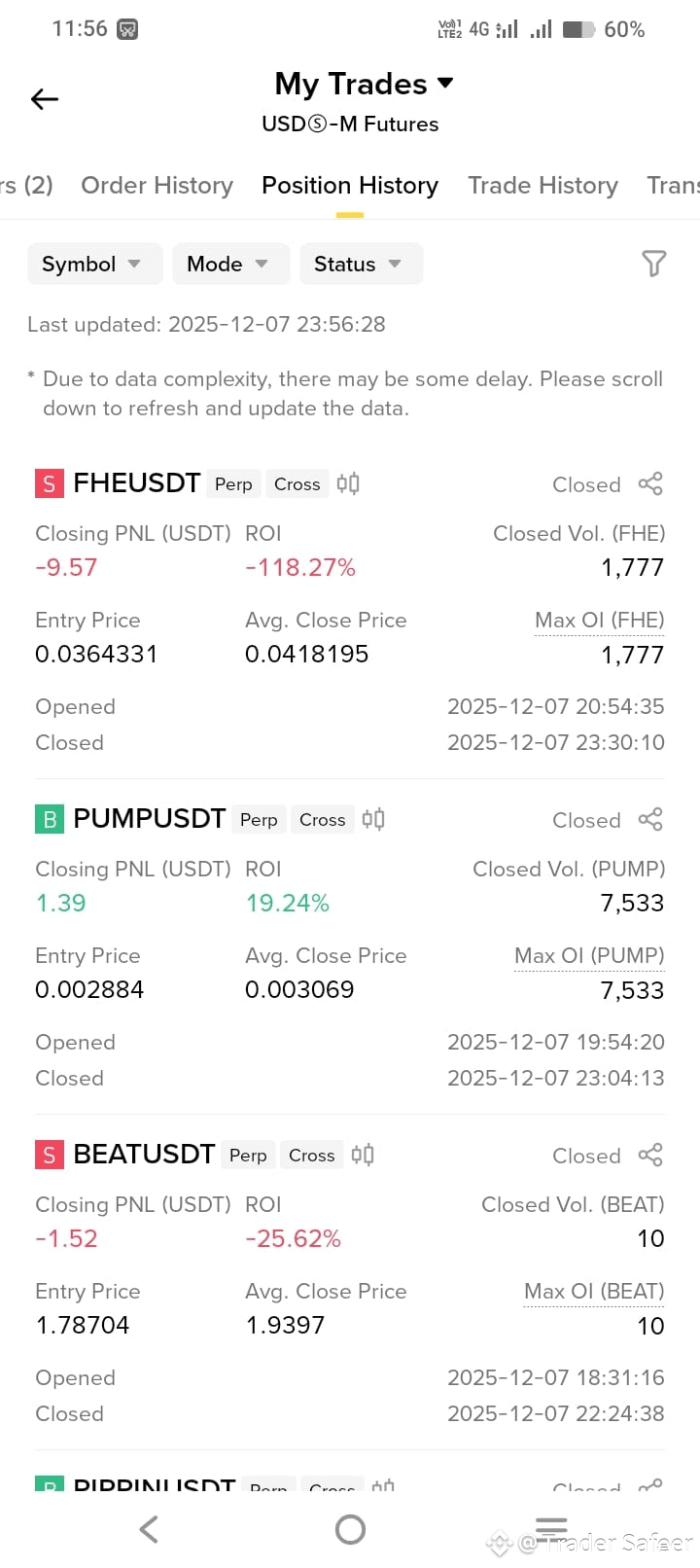Open FHEUSDT candlestick chart icon
The width and height of the screenshot is (700, 1568).
coord(348,483)
